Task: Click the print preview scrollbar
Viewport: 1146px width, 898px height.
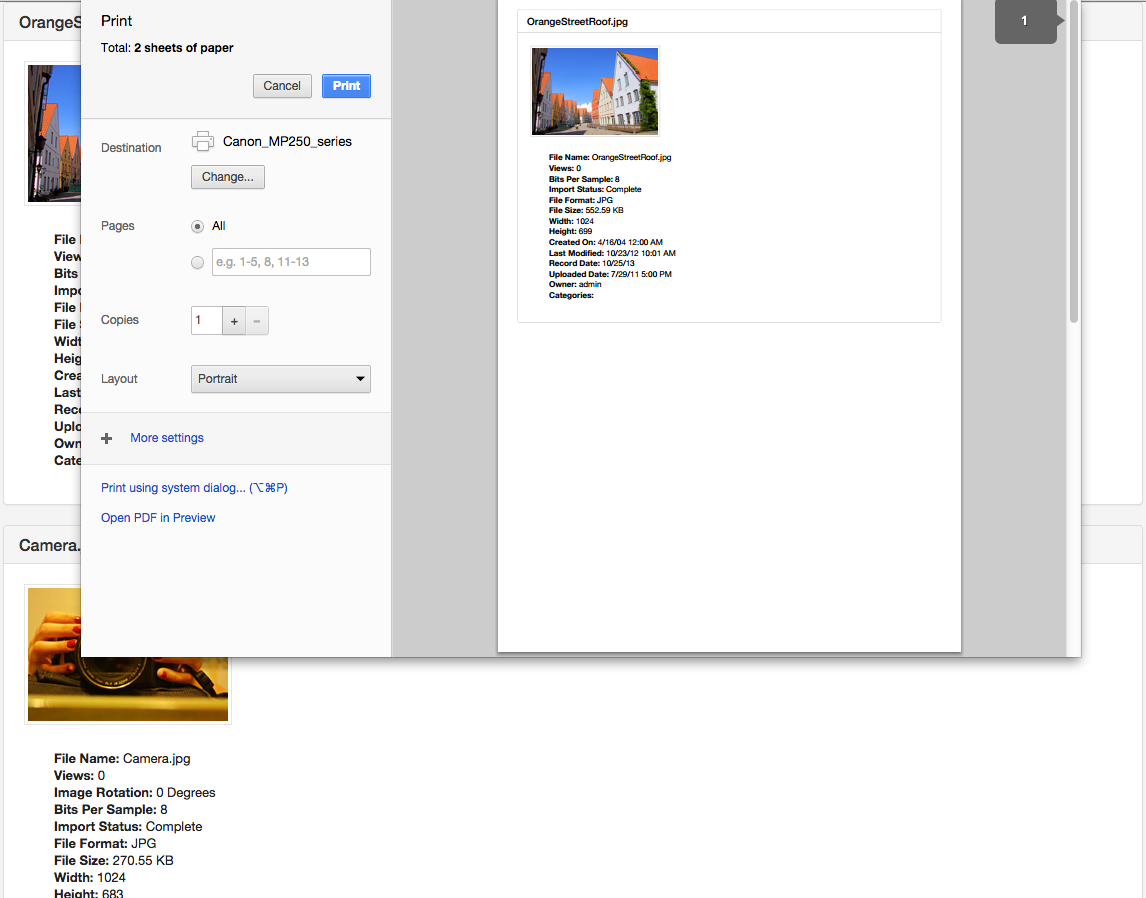Action: pyautogui.click(x=1074, y=161)
